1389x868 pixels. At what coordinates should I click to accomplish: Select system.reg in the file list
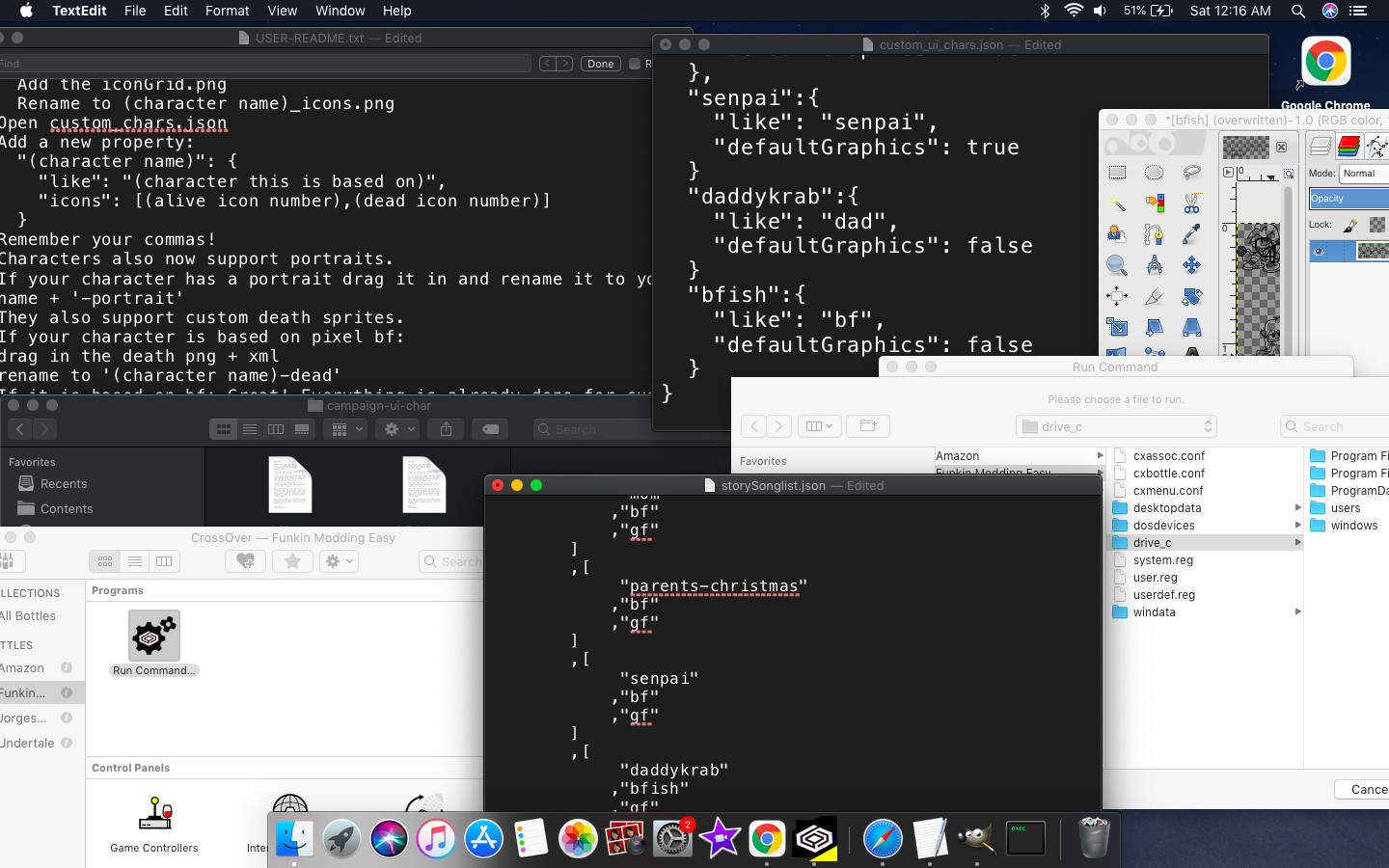[x=1162, y=560]
